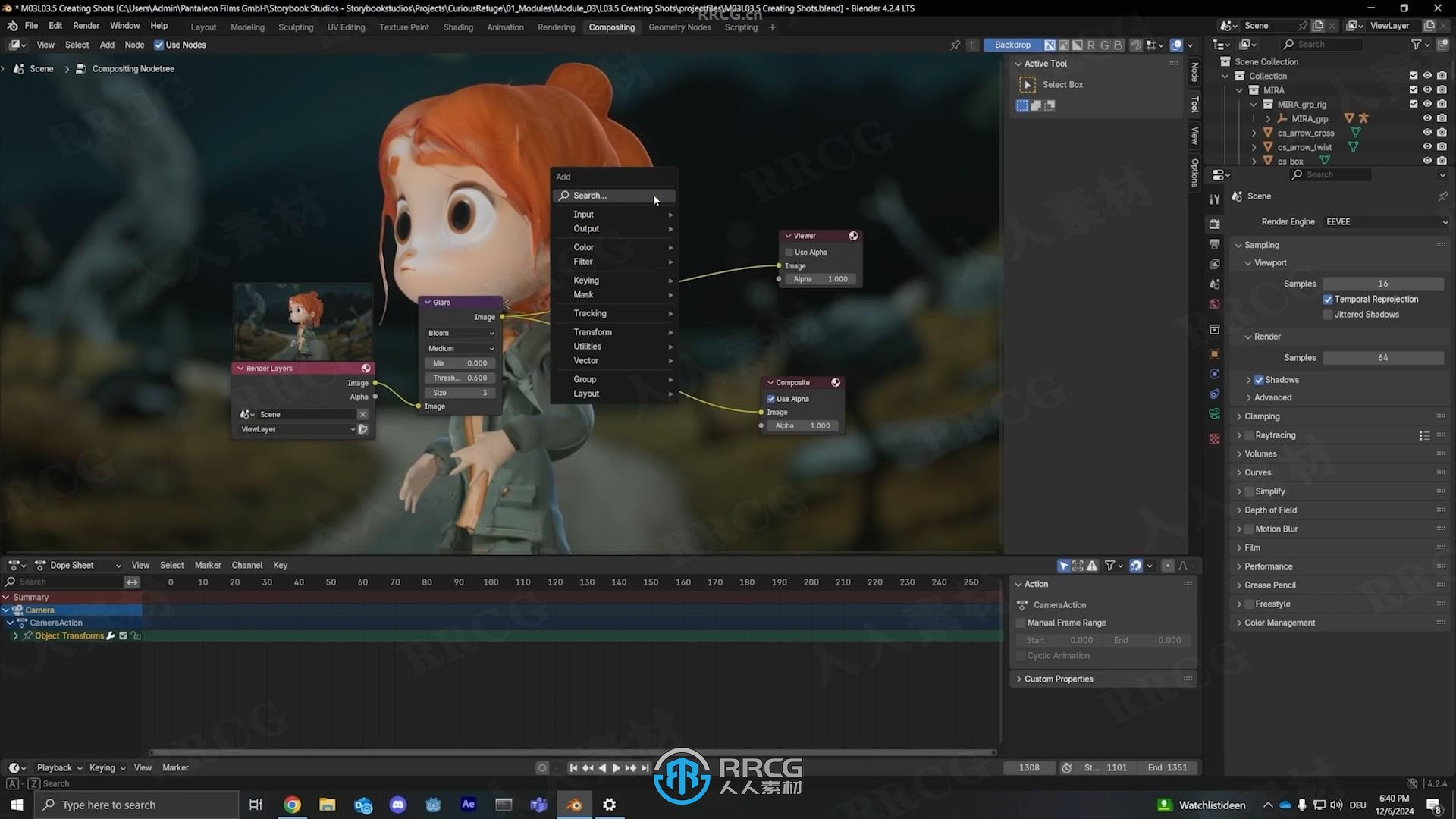Switch to the Shading workspace tab
Image resolution: width=1456 pixels, height=819 pixels.
tap(458, 27)
